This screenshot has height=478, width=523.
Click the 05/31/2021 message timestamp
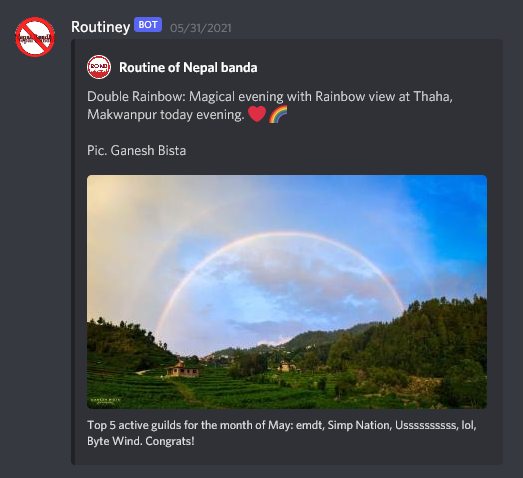coord(200,28)
